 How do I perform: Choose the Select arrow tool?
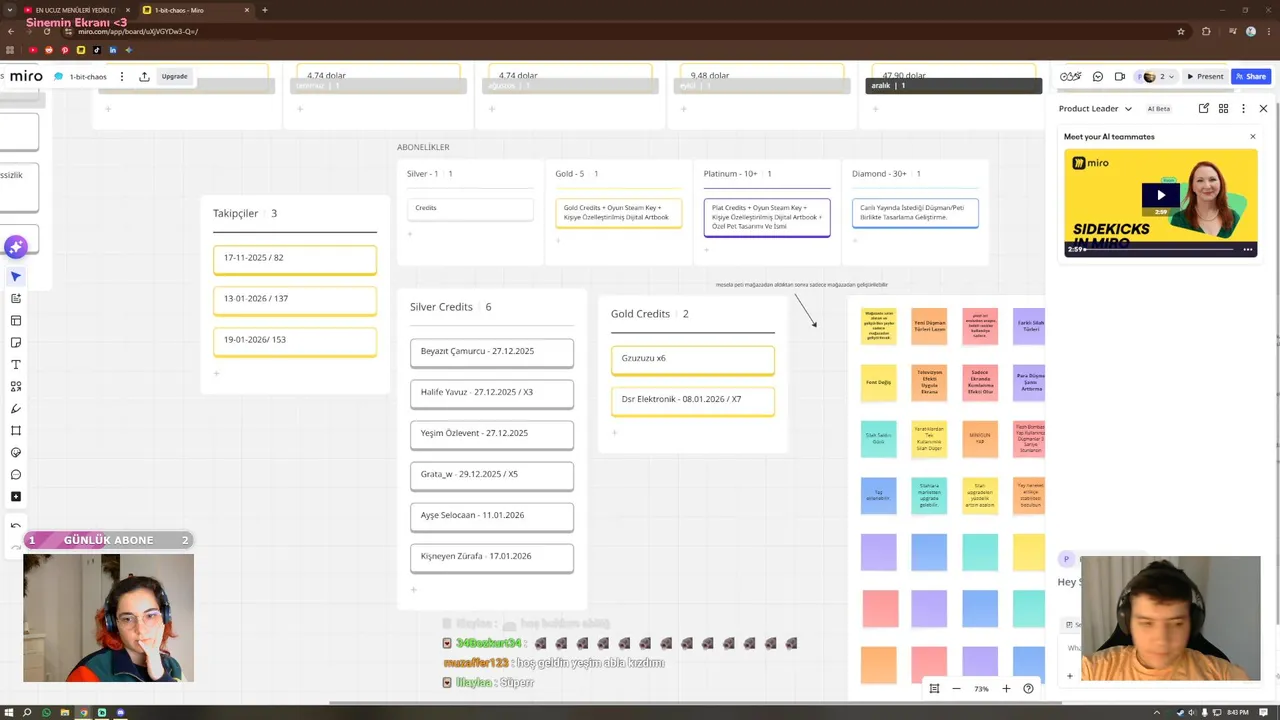(x=16, y=277)
